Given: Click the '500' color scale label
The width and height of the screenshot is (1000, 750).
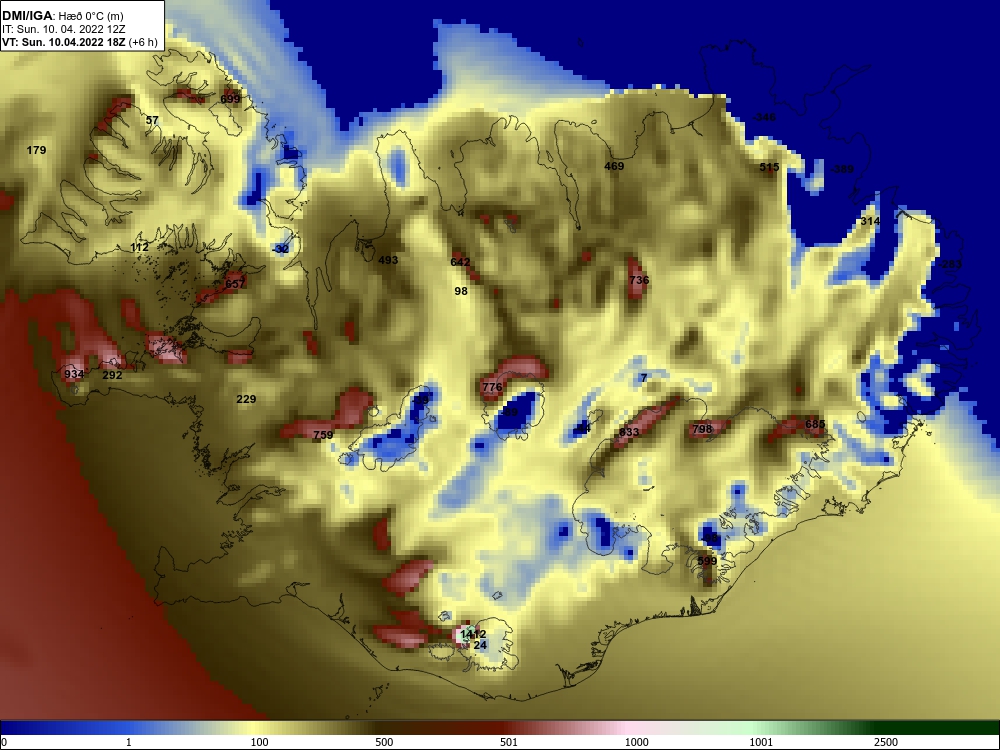Looking at the screenshot, I should click(x=384, y=742).
